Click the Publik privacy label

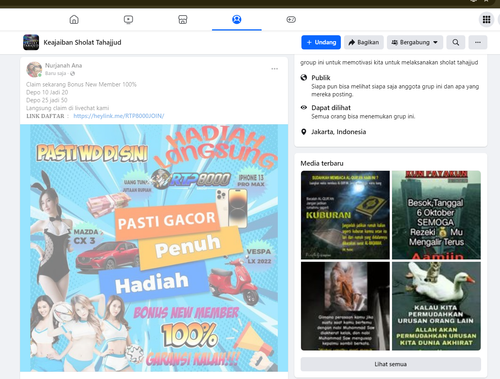point(321,78)
